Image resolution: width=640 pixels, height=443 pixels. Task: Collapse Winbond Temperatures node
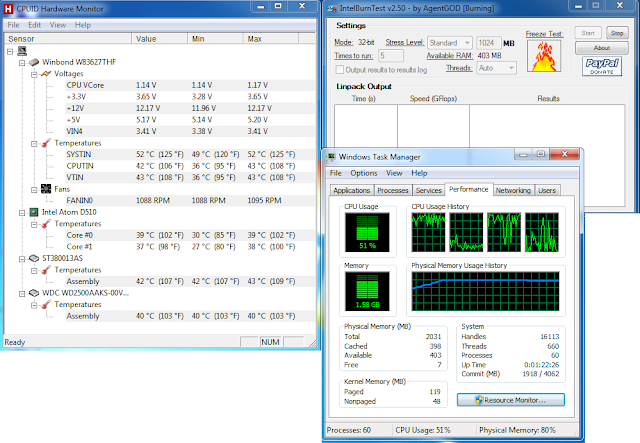(34, 144)
